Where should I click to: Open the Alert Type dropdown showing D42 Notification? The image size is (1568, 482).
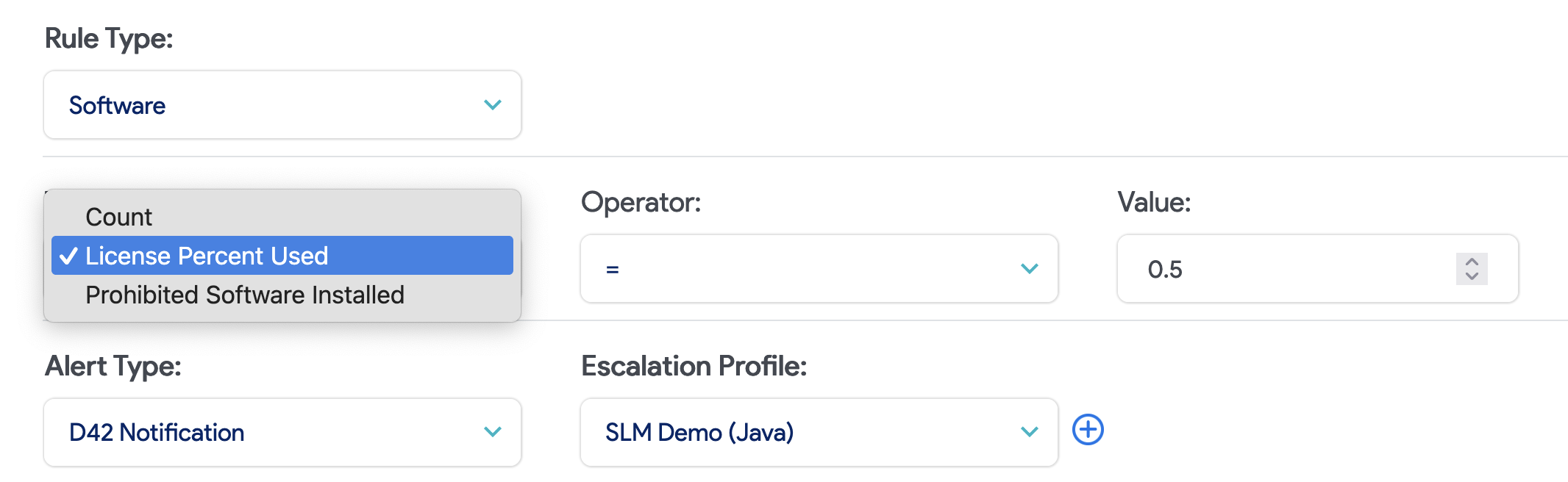(282, 432)
